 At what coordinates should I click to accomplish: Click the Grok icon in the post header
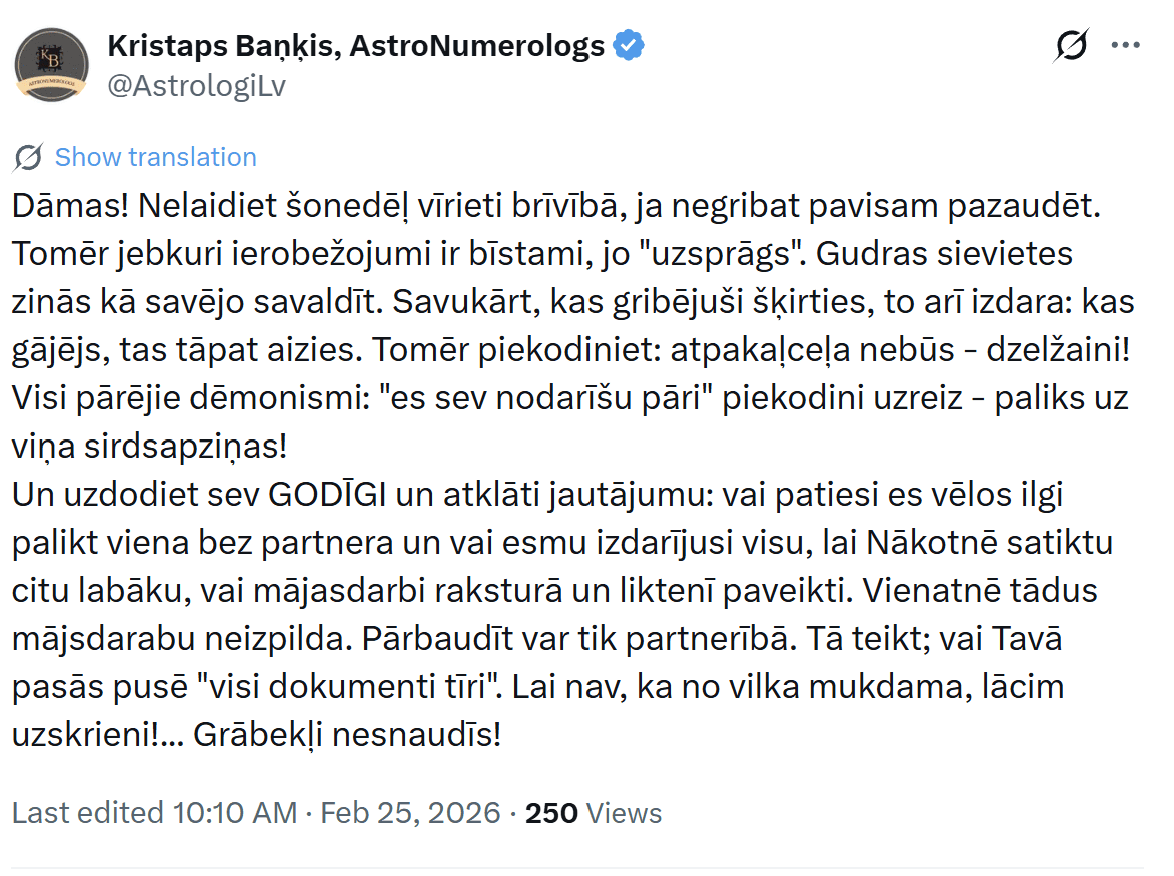click(x=1070, y=46)
